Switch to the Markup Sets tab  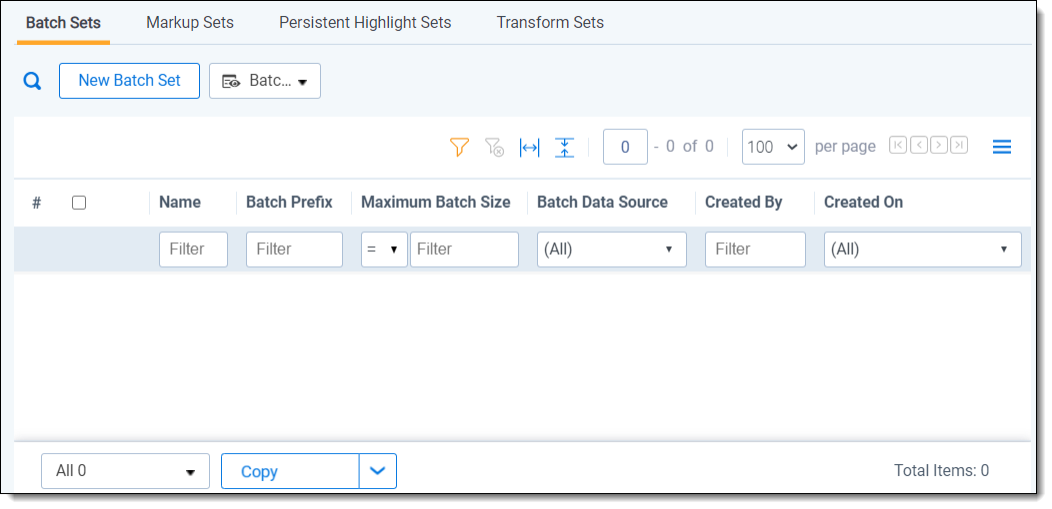[190, 22]
